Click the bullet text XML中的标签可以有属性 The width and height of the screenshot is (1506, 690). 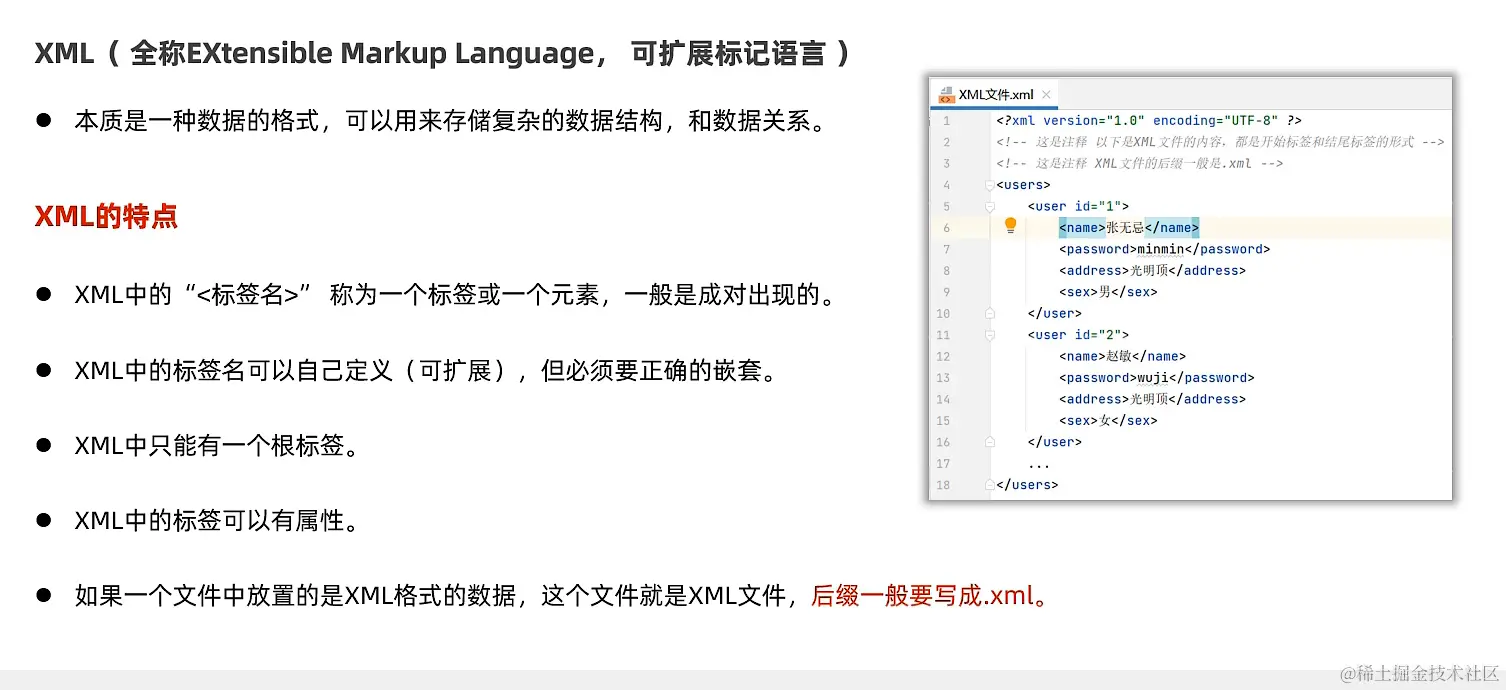[217, 521]
